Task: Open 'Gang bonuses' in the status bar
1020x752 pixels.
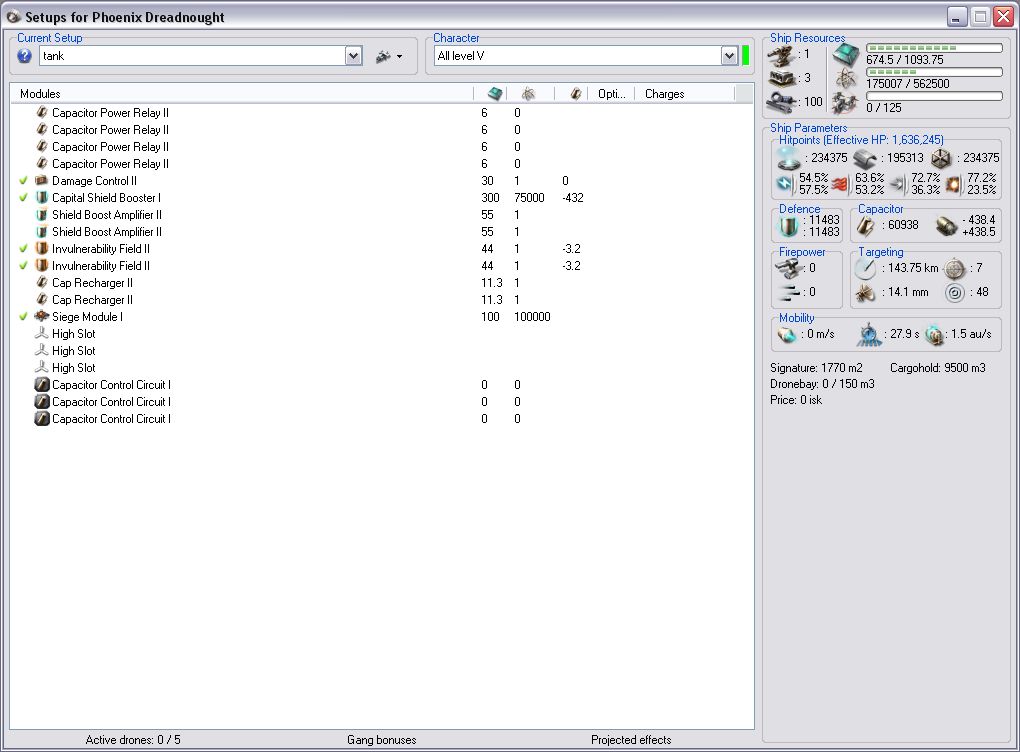Action: click(x=381, y=740)
